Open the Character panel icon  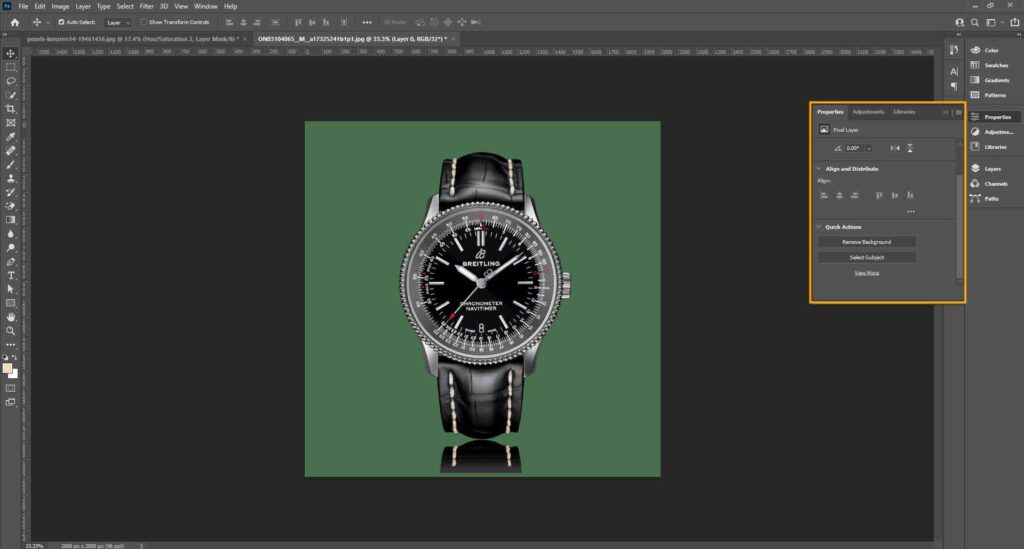pos(954,71)
